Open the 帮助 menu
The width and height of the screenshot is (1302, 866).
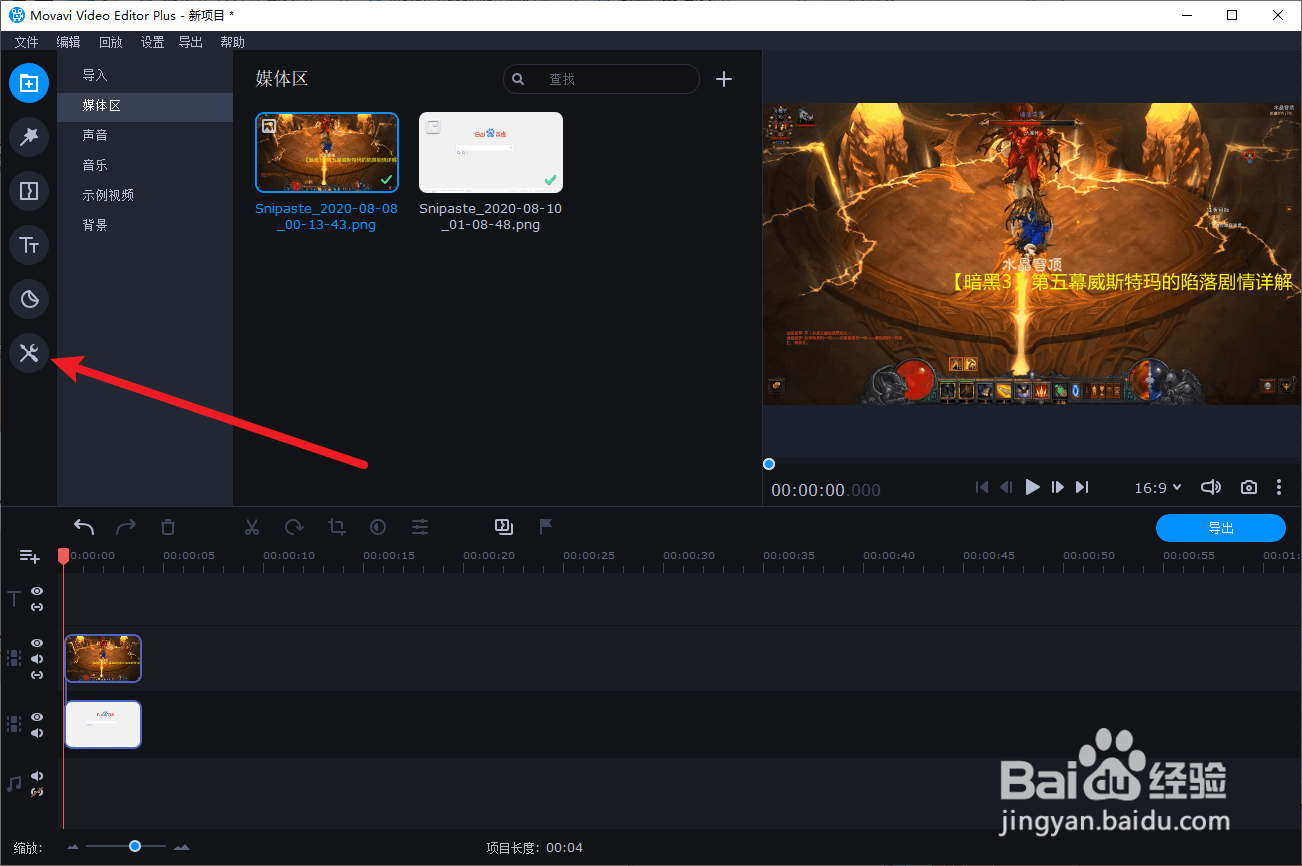[232, 42]
